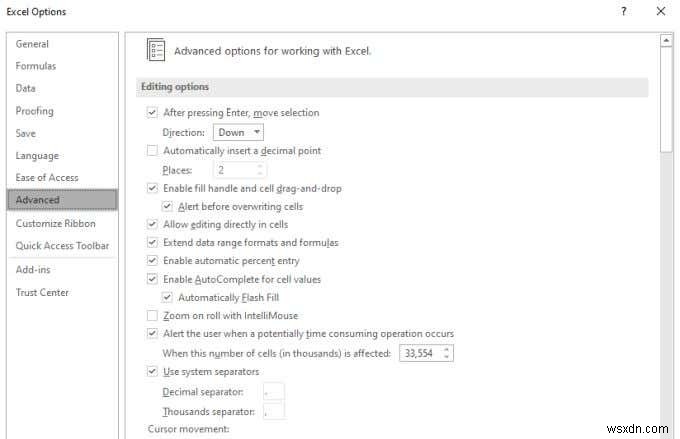The image size is (680, 439).
Task: Adjust the cells in thousands spinner arrows
Action: point(447,353)
